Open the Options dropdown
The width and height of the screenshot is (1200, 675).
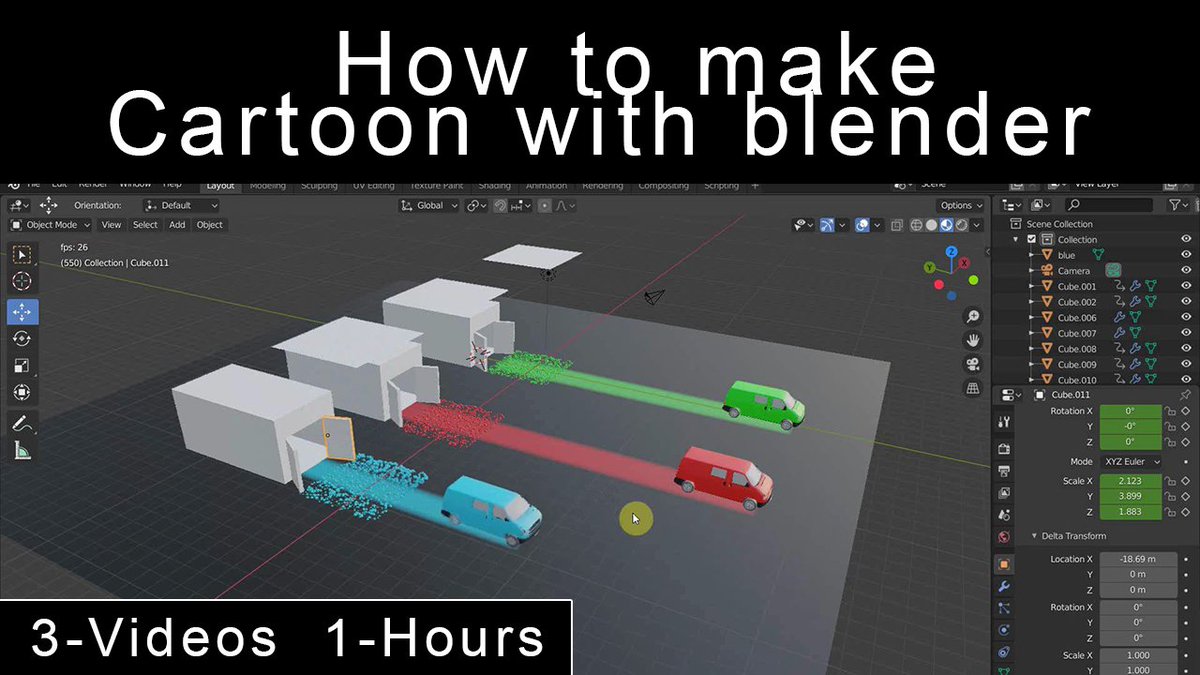click(961, 205)
